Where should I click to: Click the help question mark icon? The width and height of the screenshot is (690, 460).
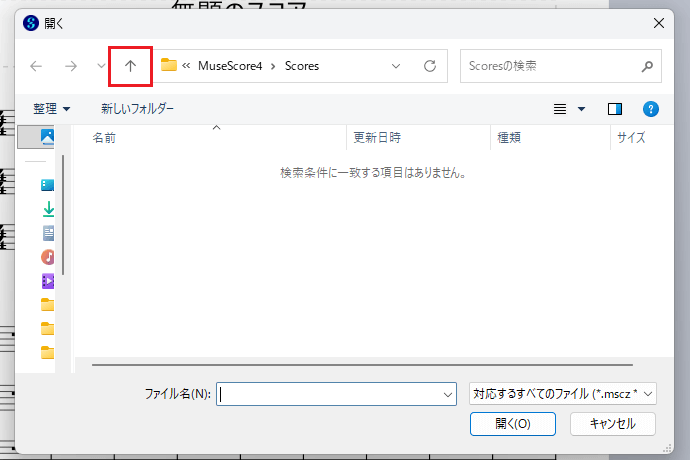650,108
